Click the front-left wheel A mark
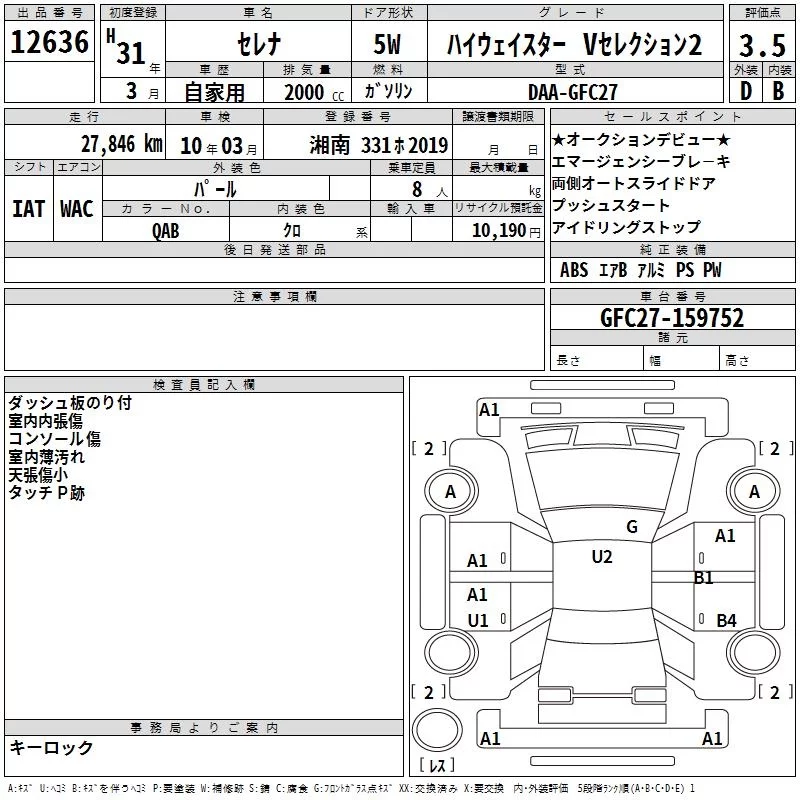The height and width of the screenshot is (800, 800). tap(450, 492)
